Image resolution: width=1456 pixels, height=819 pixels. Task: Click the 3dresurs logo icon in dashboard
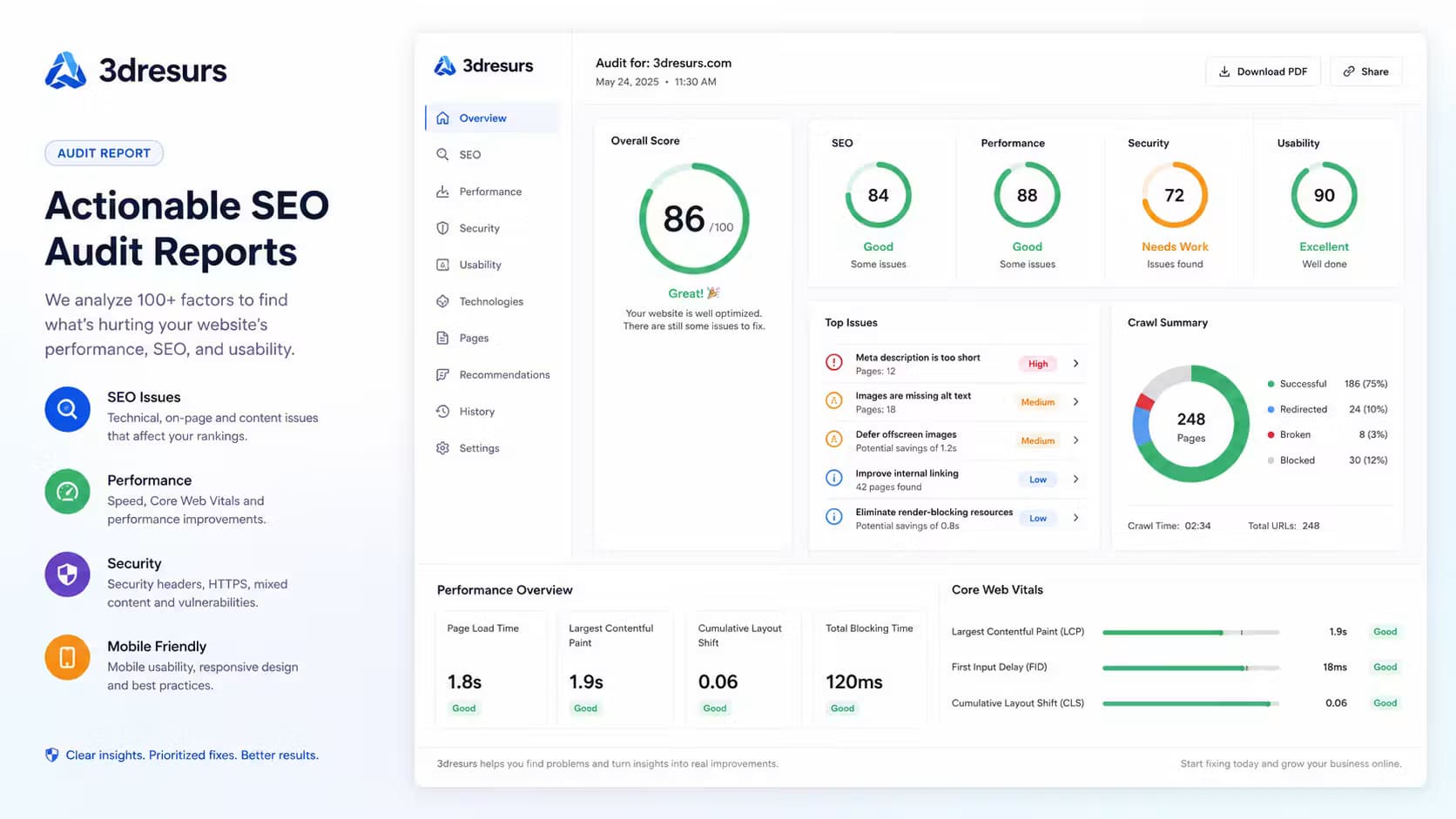click(x=445, y=66)
